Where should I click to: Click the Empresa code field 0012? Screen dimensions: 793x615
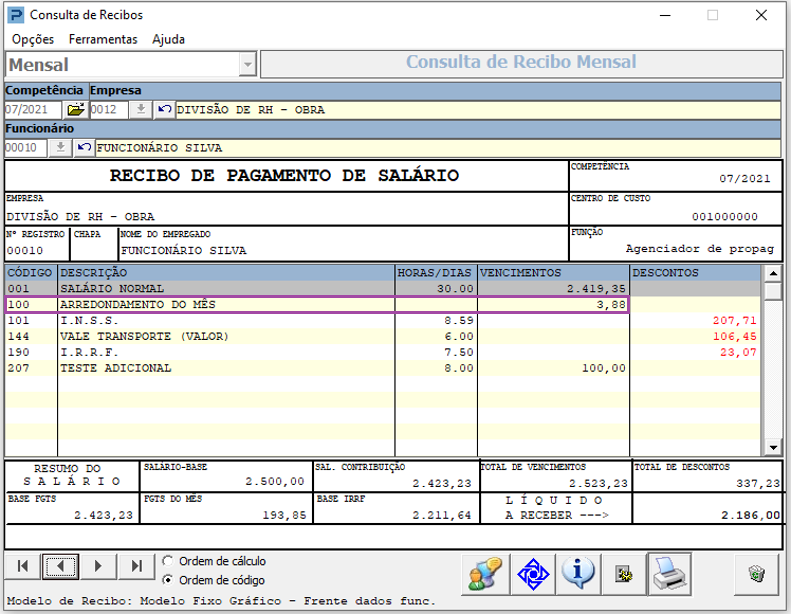point(109,109)
